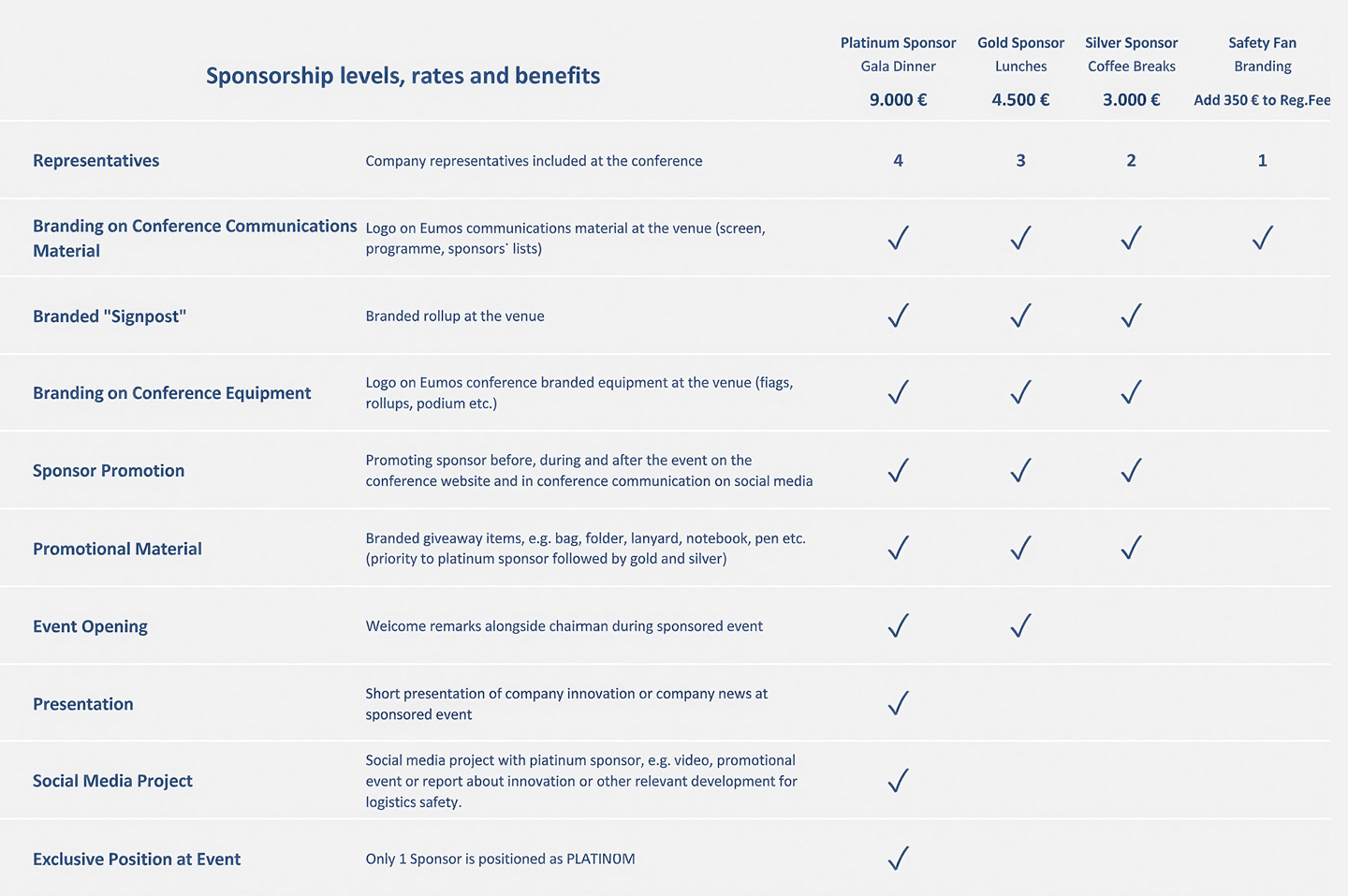
Task: Click the Representatives row label
Action: [x=96, y=161]
